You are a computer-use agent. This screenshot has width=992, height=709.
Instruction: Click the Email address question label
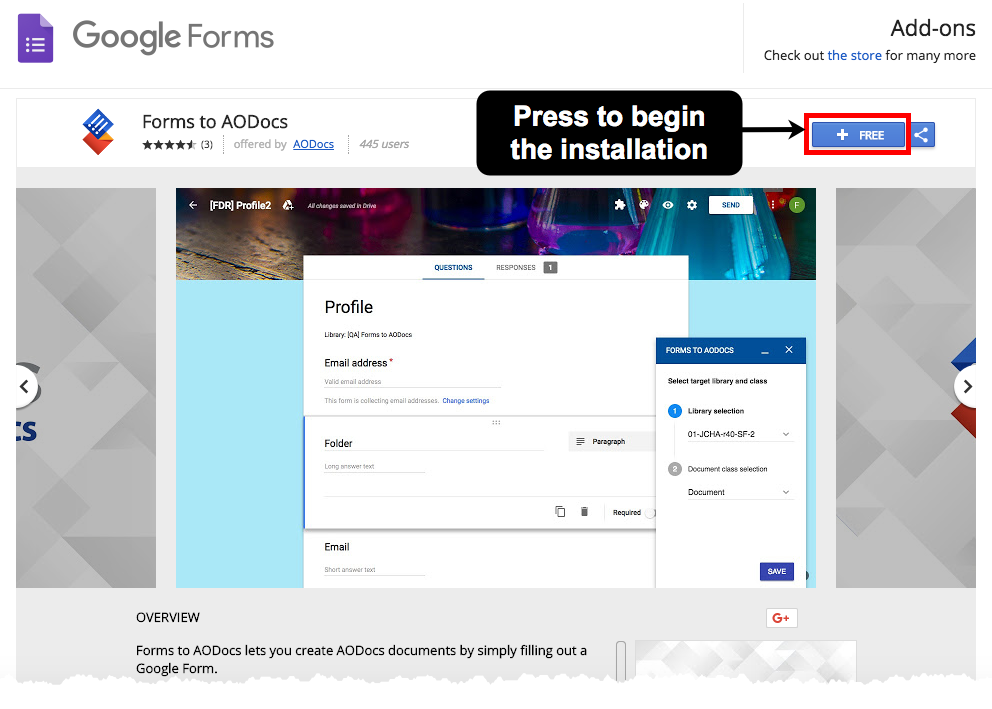[356, 363]
